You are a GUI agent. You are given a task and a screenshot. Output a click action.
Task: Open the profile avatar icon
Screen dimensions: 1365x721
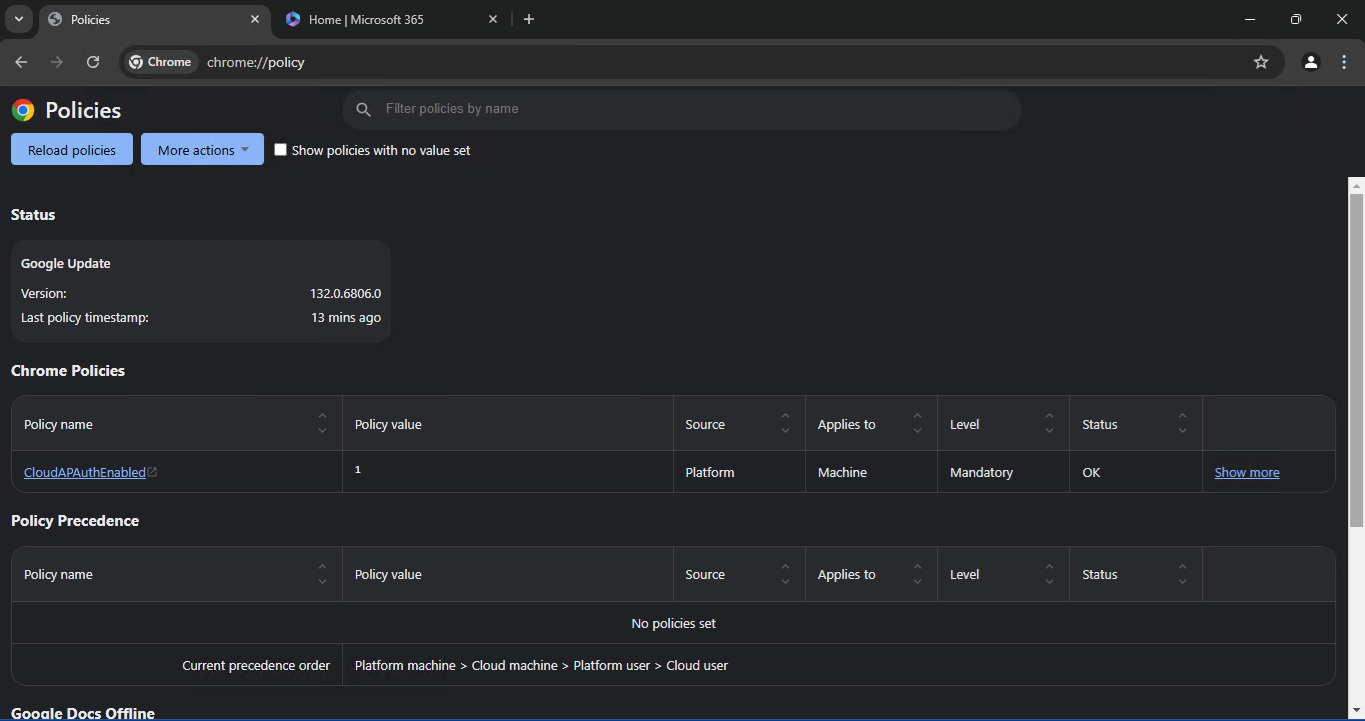(1311, 62)
